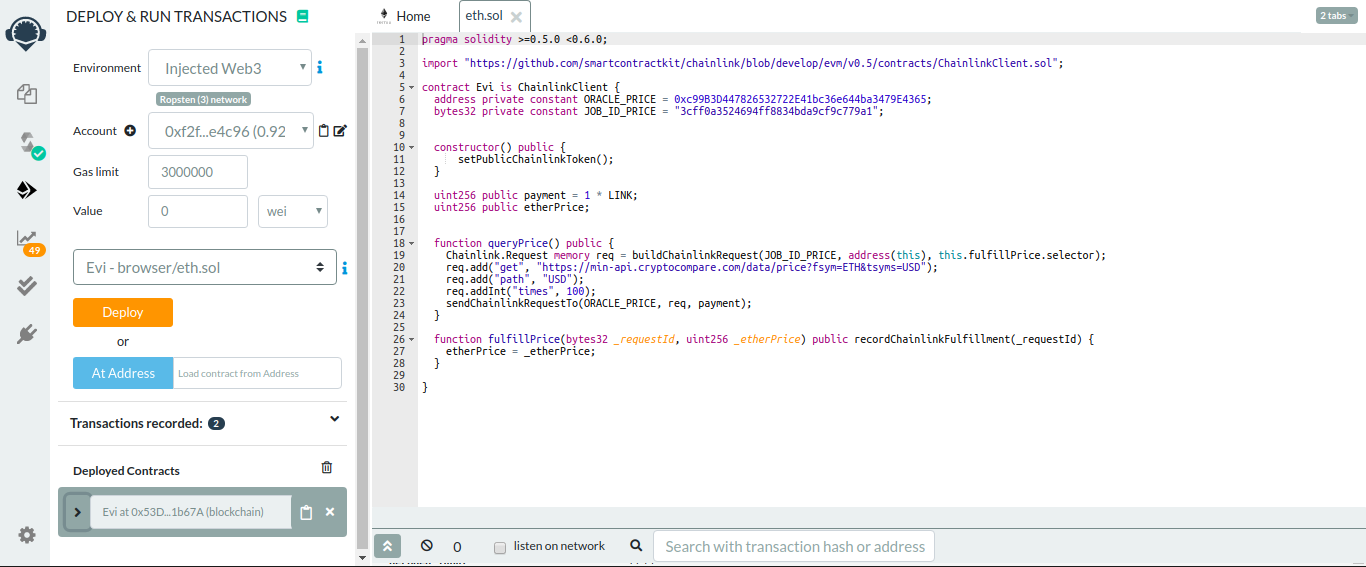Clear the console with the ban icon
The width and height of the screenshot is (1366, 567).
tap(427, 546)
